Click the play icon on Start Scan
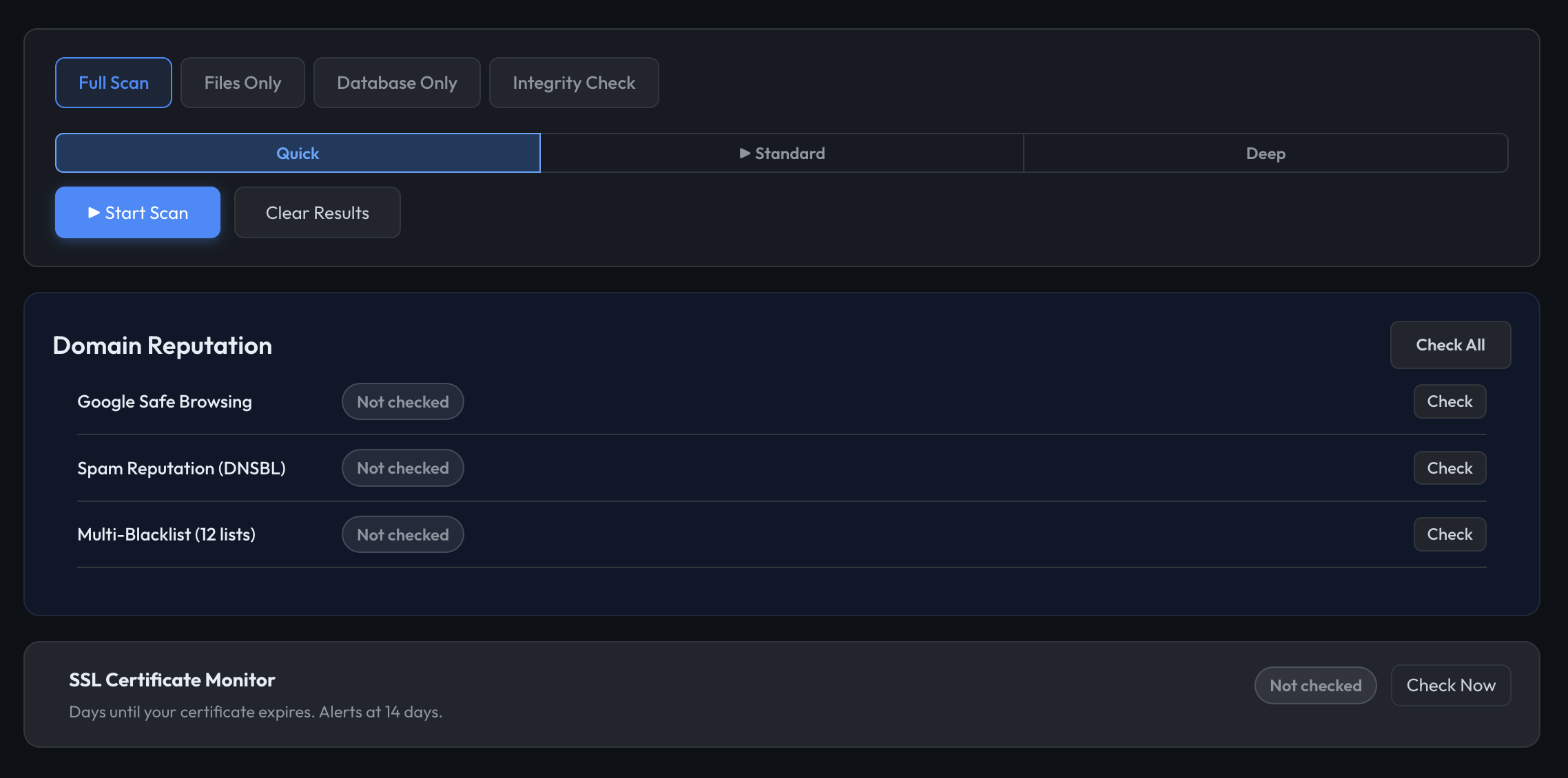1568x778 pixels. (x=94, y=213)
